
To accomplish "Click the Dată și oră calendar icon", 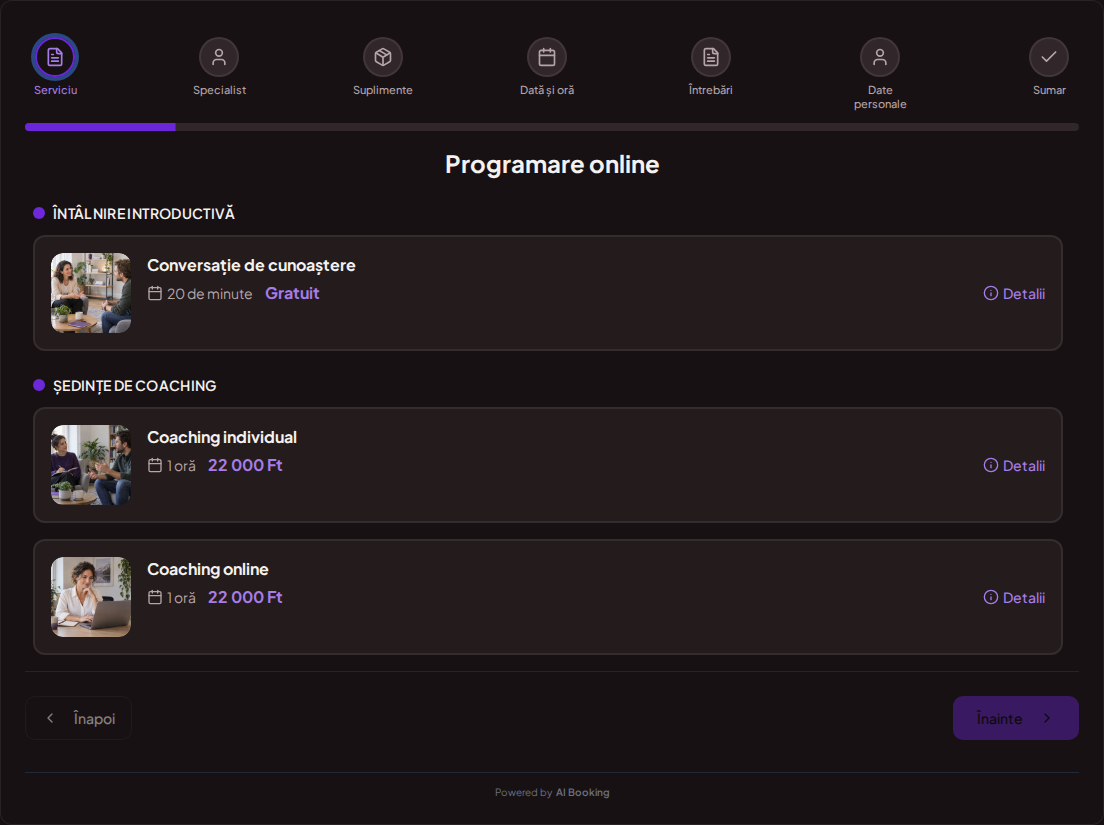I will coord(547,57).
